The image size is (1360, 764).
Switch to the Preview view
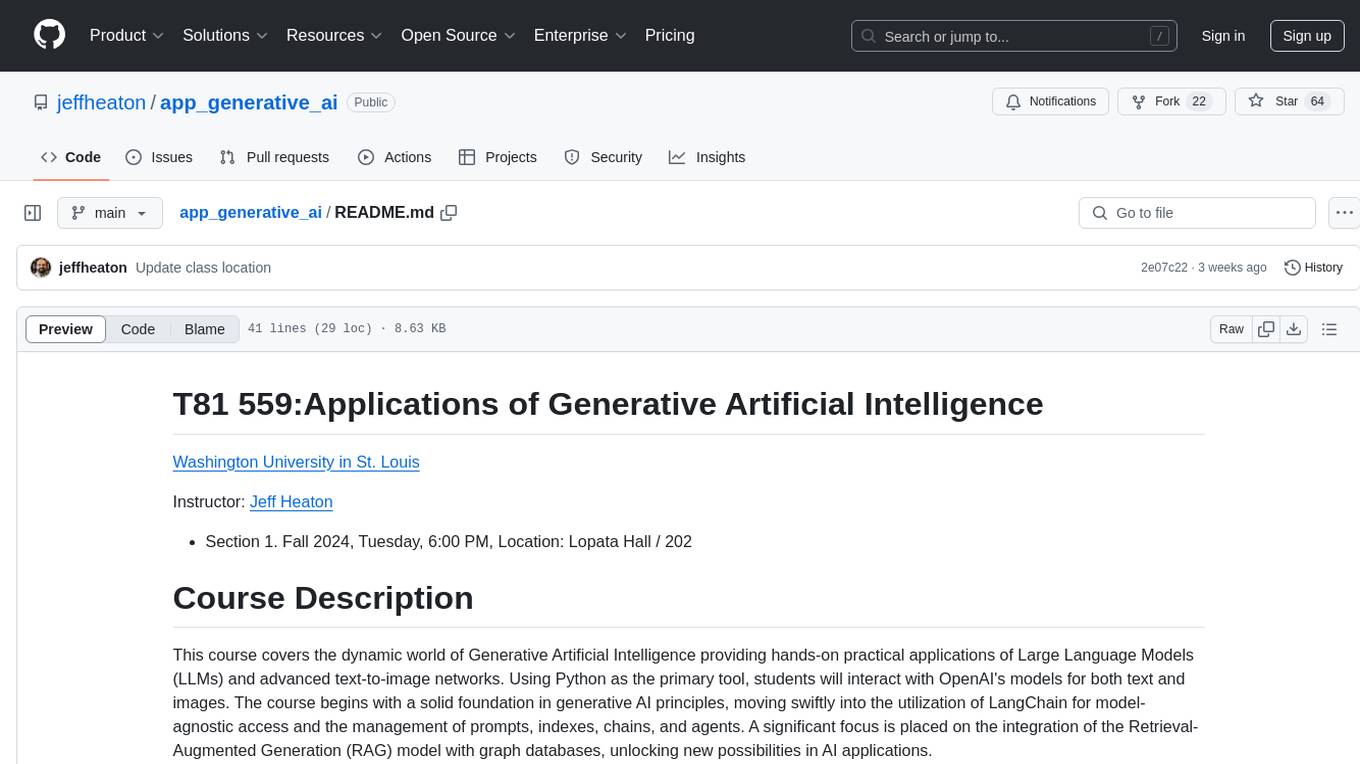click(66, 329)
